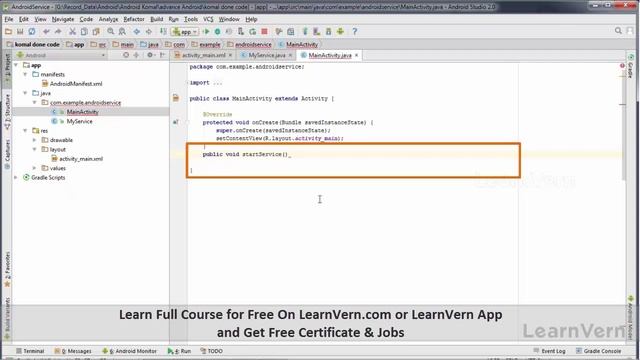Click the Cut scissors icon
Viewport: 640px width, 360px height.
[x=72, y=31]
